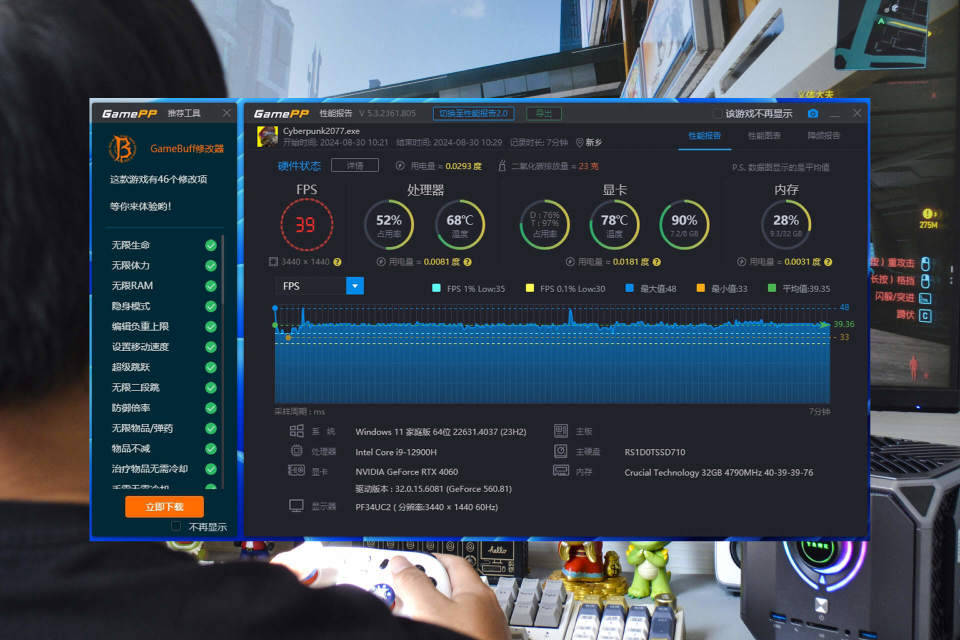
Task: Tick the 该游戏不再显示 checkbox
Action: (717, 114)
